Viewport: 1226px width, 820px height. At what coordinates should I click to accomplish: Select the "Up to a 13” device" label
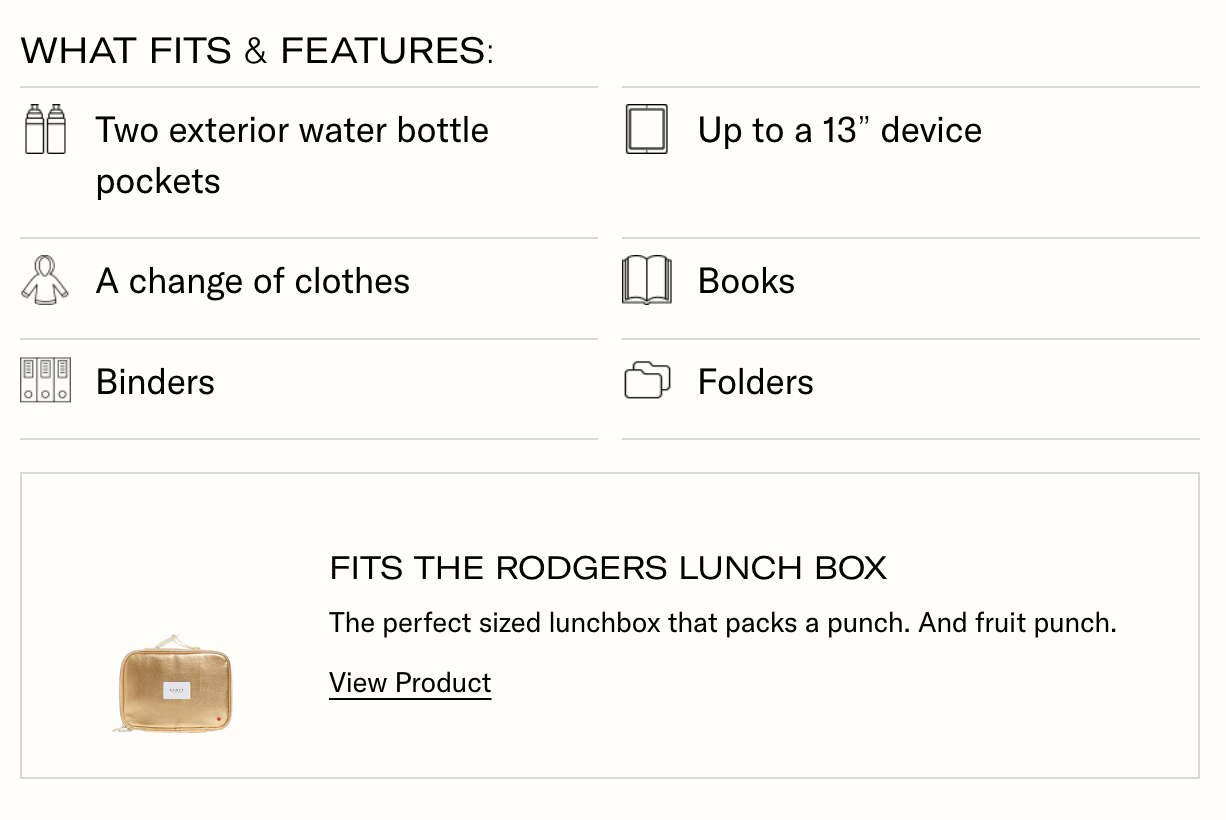point(839,130)
